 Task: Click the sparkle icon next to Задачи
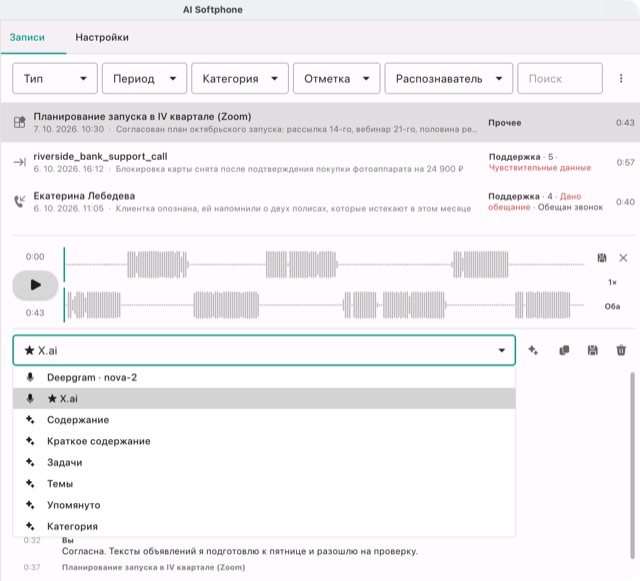[30, 462]
